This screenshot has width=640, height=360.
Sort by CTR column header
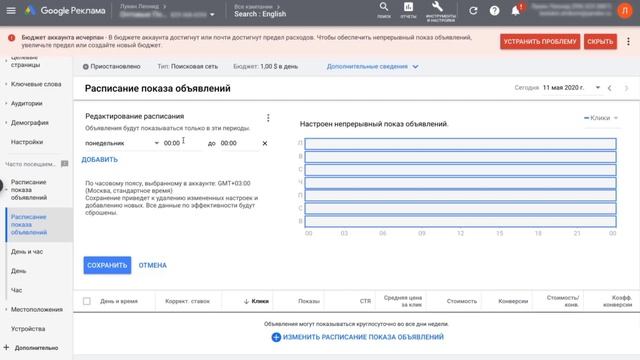365,301
